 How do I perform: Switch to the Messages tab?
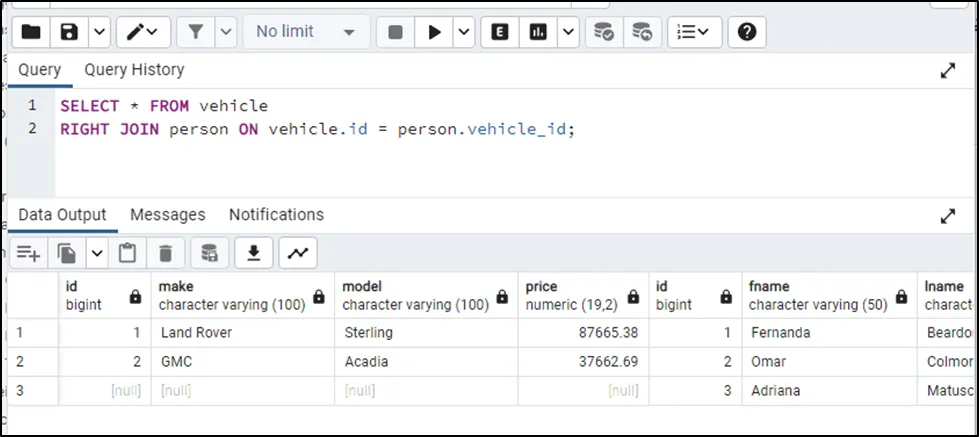[x=167, y=215]
